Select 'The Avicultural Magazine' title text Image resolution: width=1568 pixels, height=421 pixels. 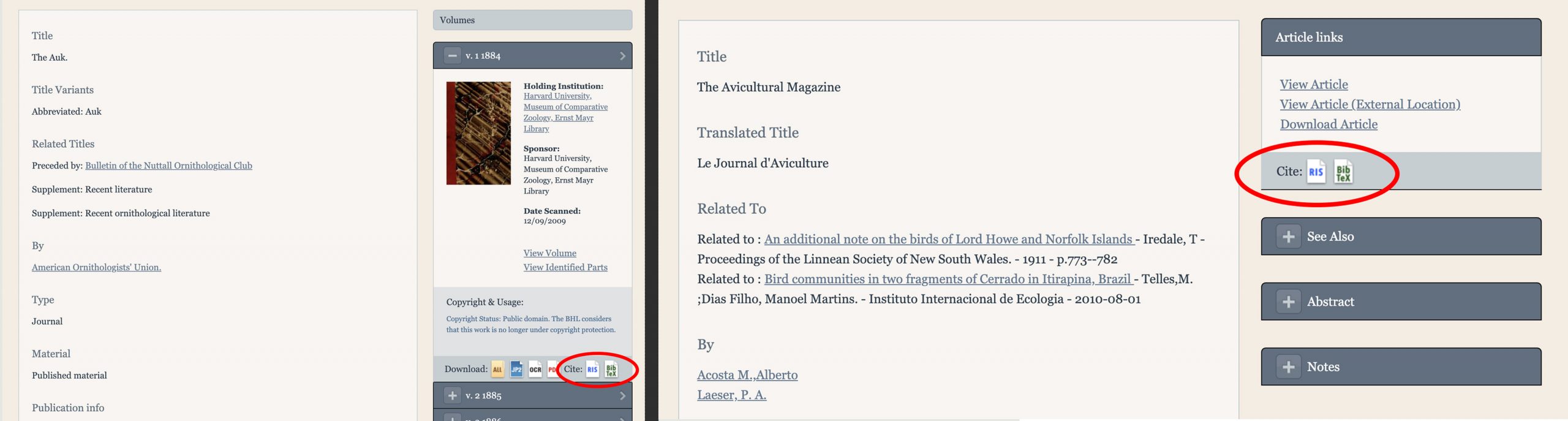[769, 87]
